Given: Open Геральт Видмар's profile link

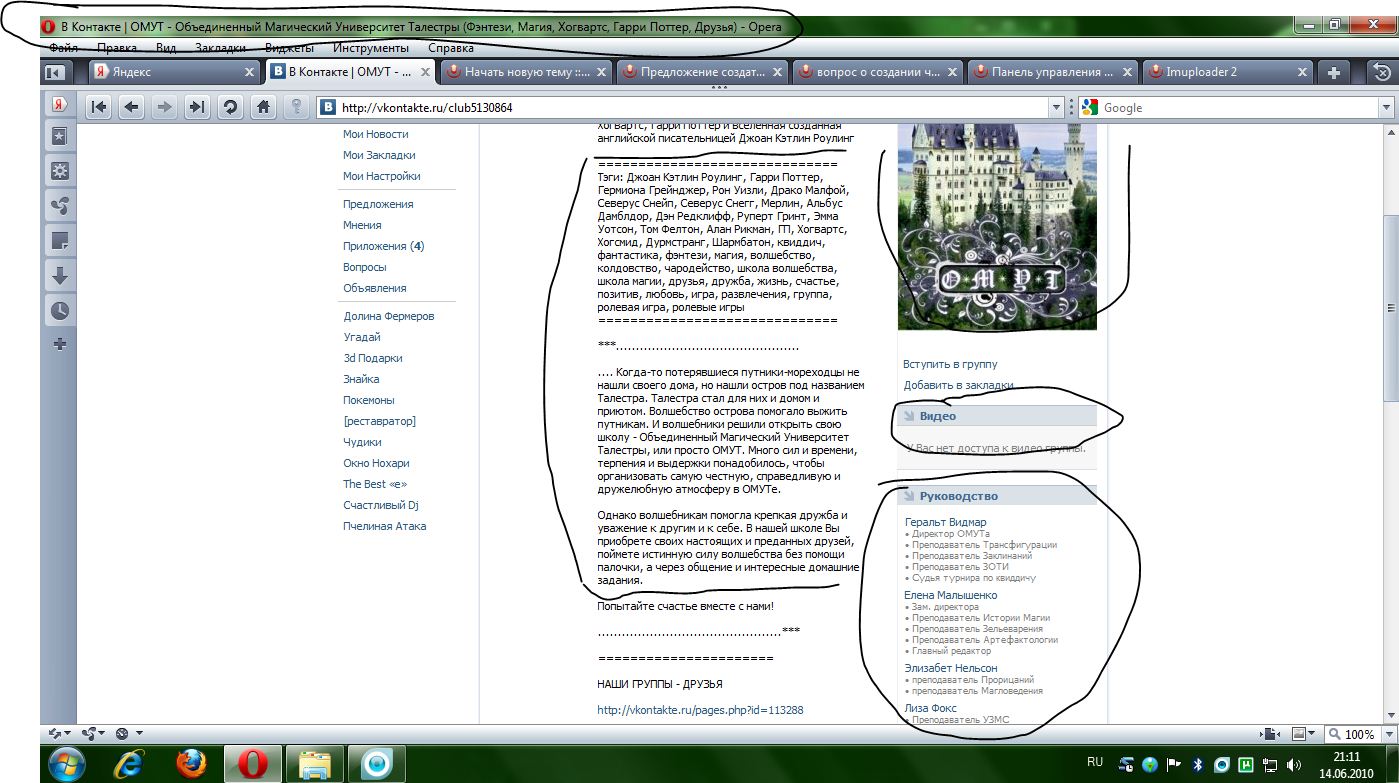Looking at the screenshot, I should click(x=945, y=522).
